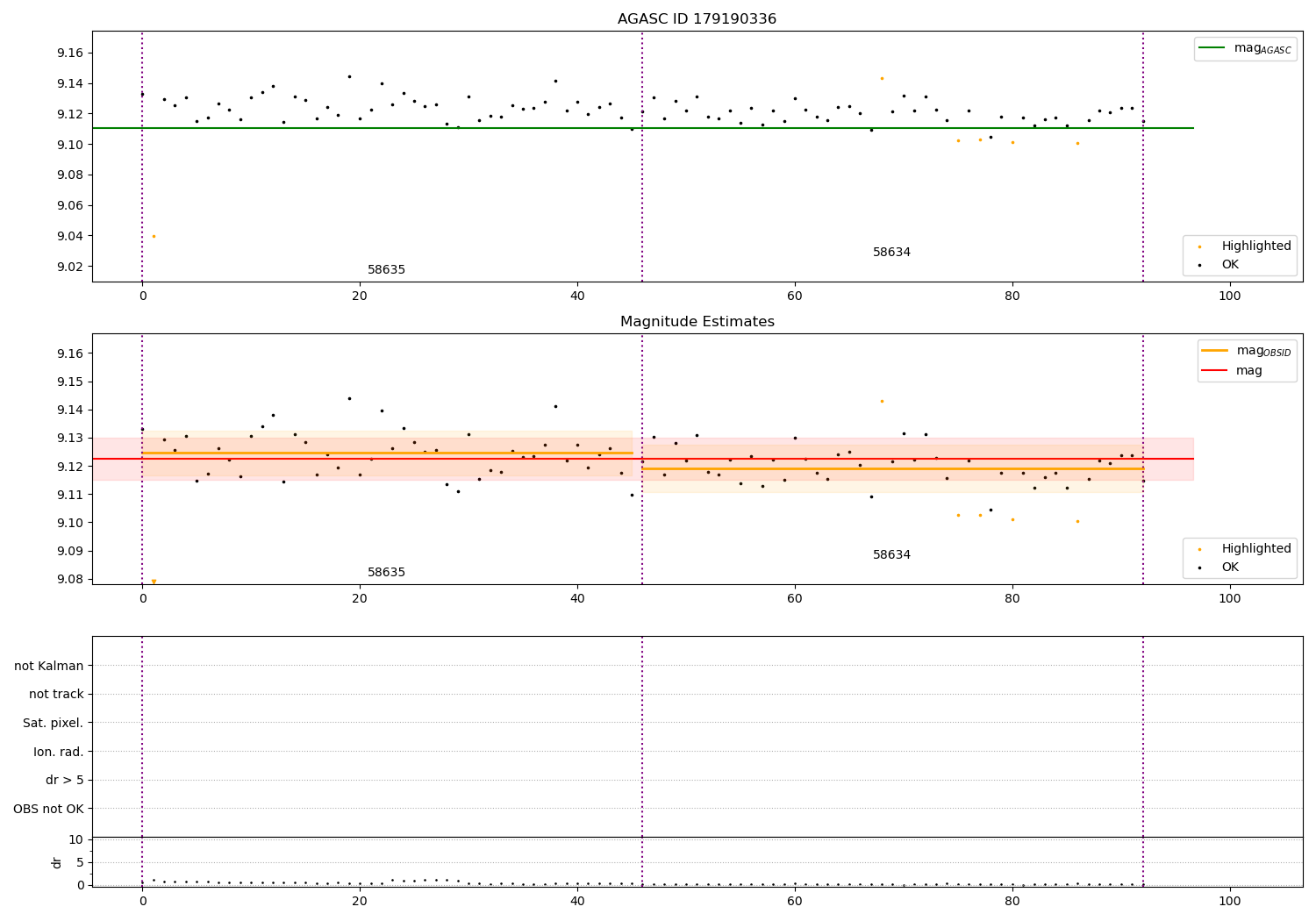Screen dimensions: 1316x921
Task: Click the 9.04 tick on the top y-axis
Action: [69, 236]
